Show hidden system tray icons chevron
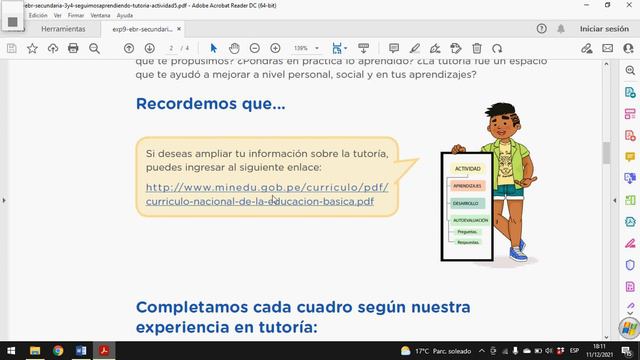The height and width of the screenshot is (360, 640). click(482, 351)
